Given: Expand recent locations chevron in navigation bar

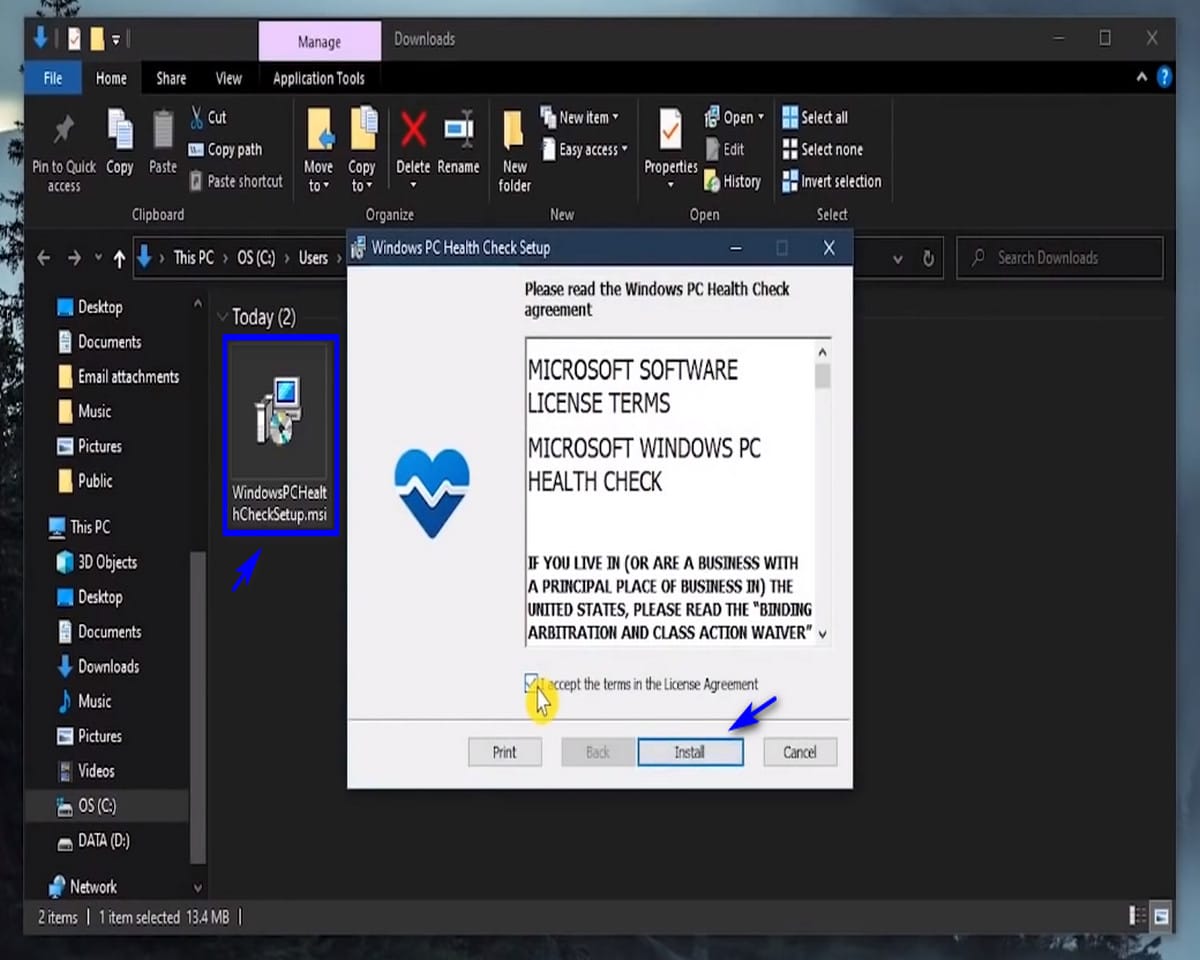Looking at the screenshot, I should click(x=98, y=258).
